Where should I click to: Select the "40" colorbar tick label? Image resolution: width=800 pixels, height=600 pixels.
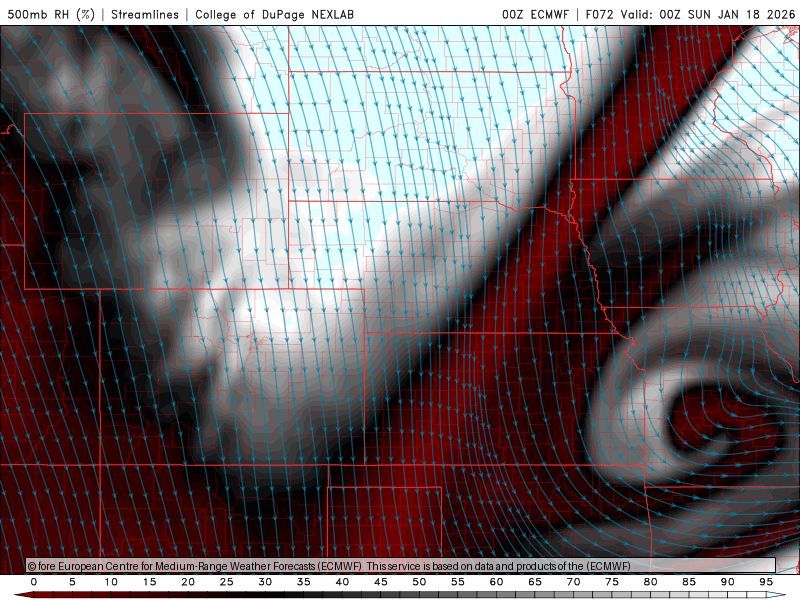tap(342, 582)
